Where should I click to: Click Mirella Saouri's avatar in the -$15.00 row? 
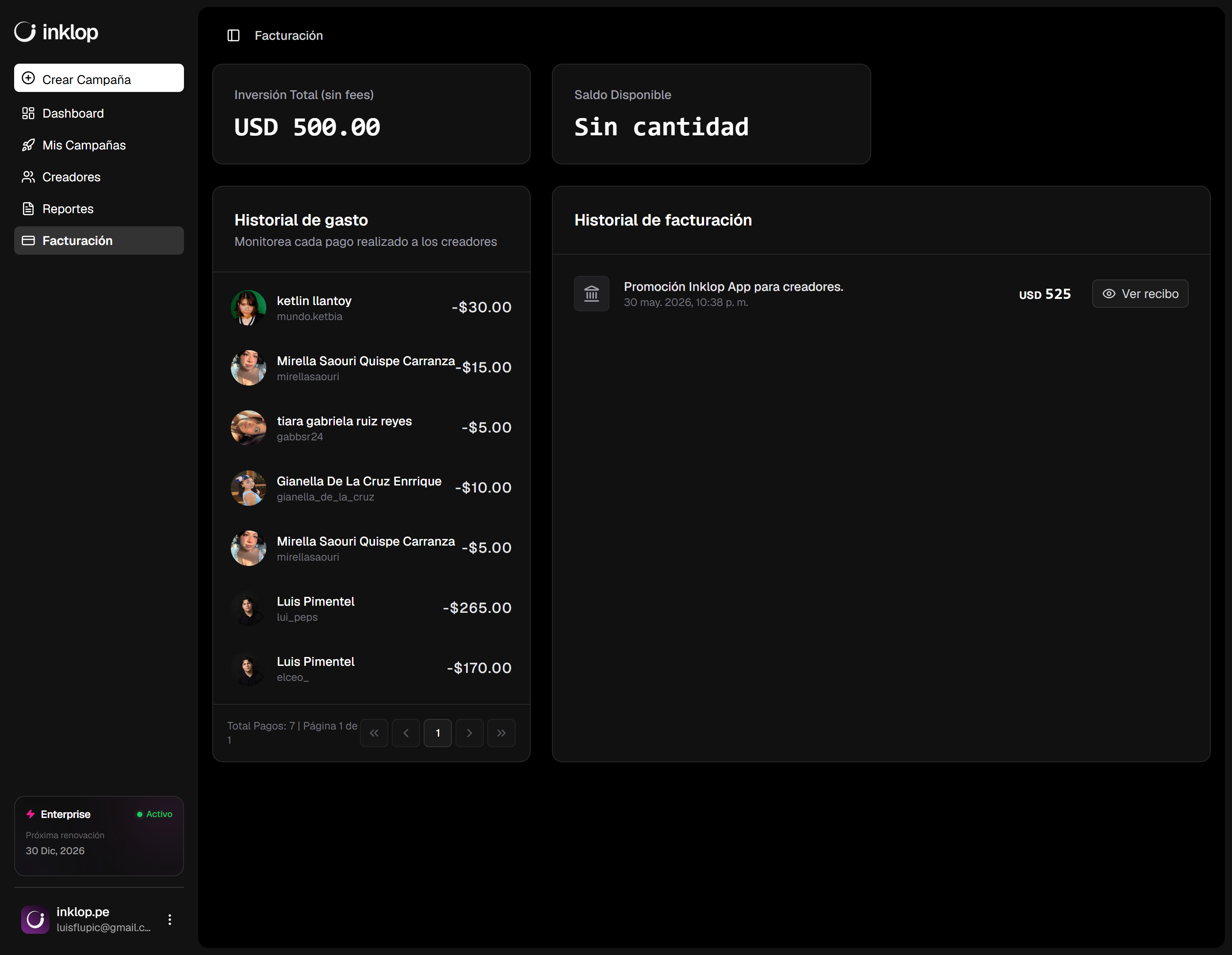coord(248,368)
